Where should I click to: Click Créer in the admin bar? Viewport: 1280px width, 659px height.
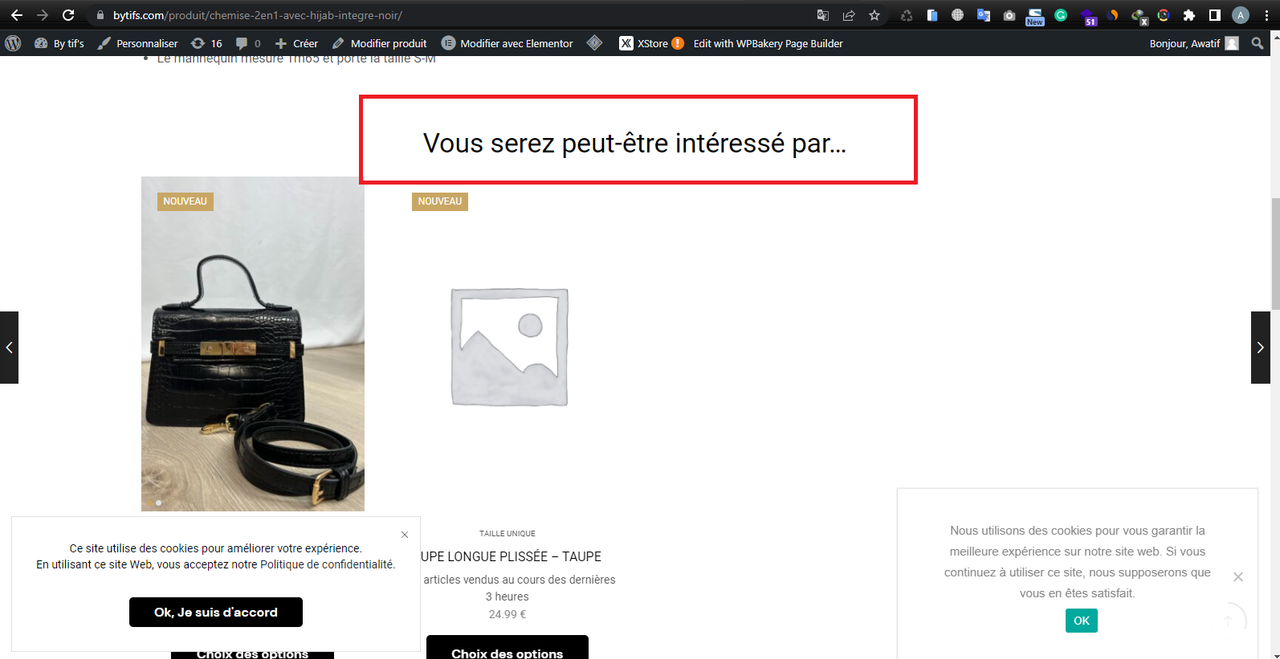click(296, 43)
